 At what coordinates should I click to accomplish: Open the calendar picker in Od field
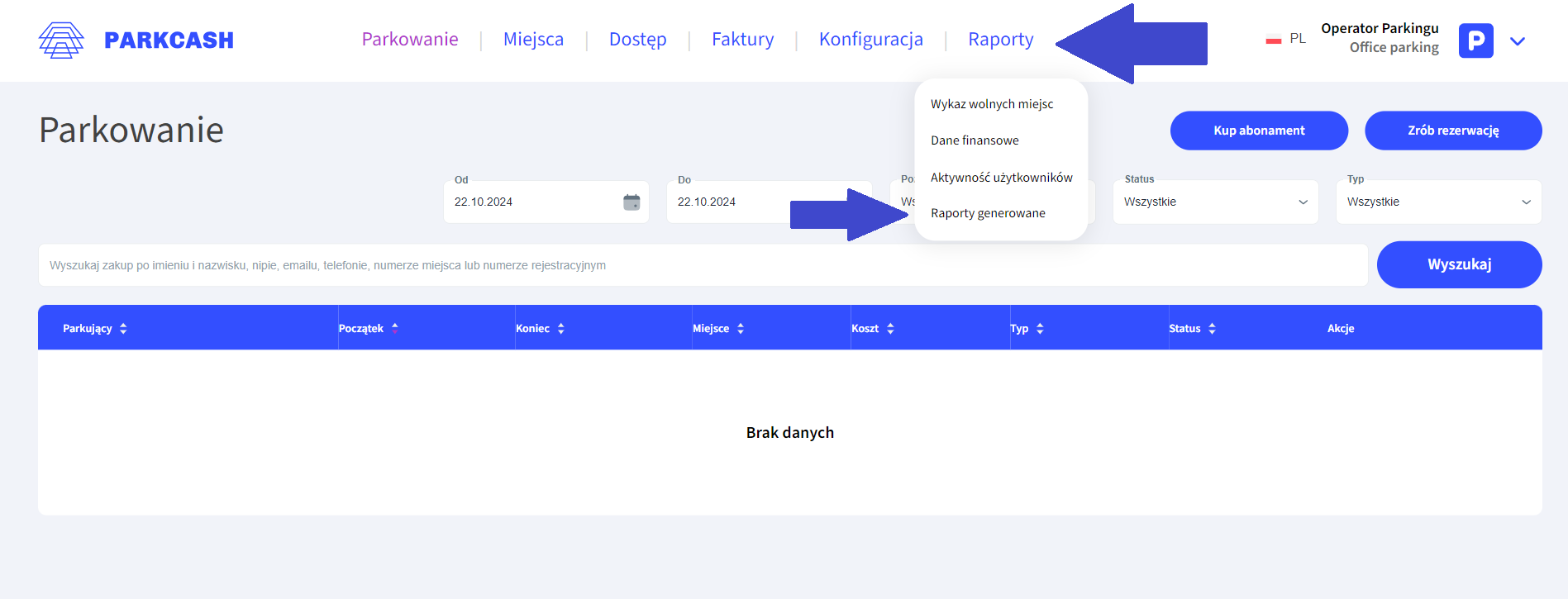pyautogui.click(x=631, y=202)
